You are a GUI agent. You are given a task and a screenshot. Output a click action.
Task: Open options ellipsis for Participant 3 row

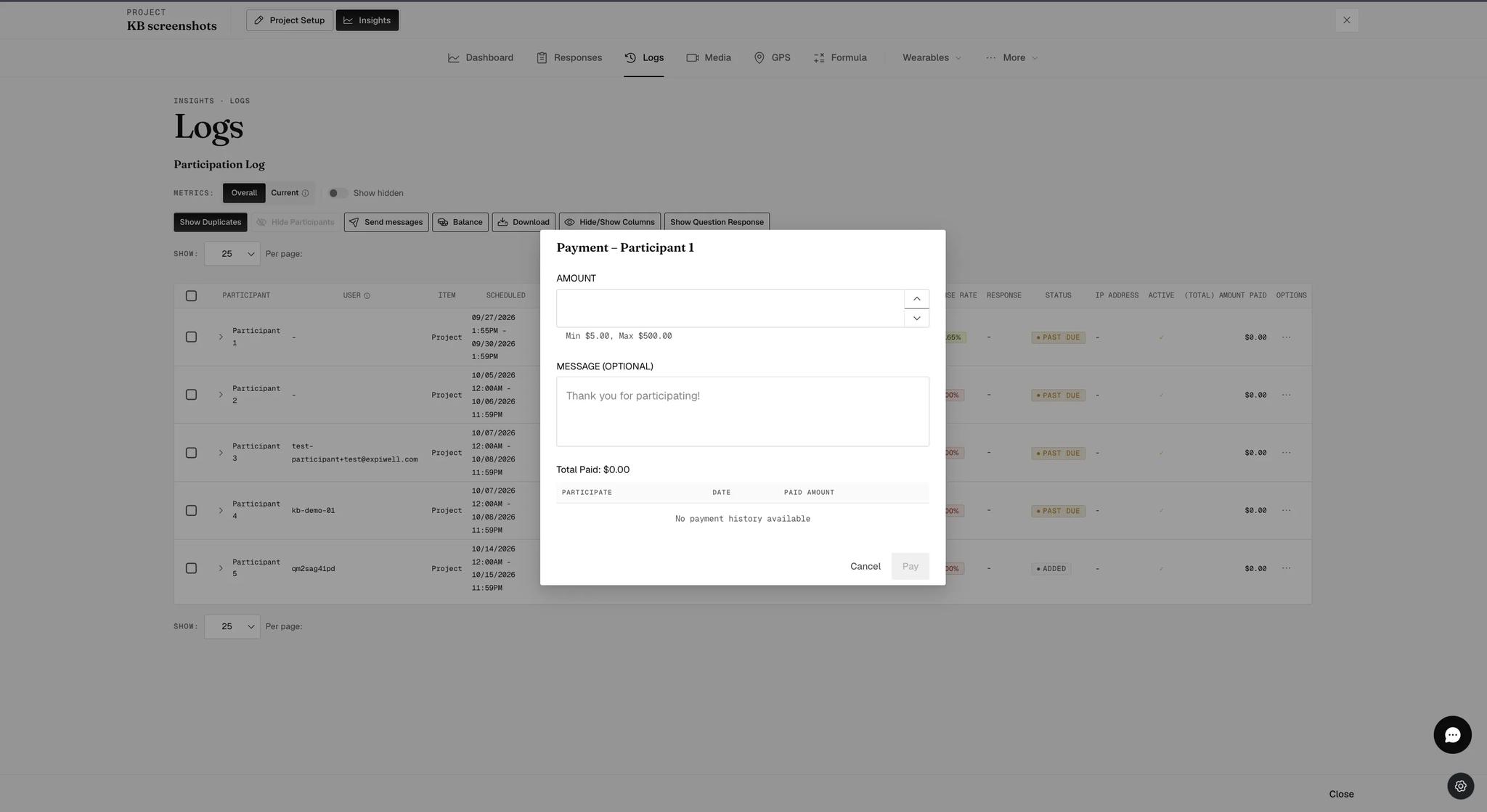(x=1286, y=453)
